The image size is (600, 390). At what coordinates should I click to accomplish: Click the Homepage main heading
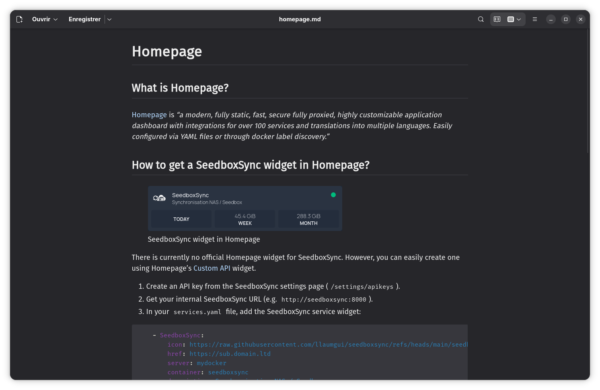pyautogui.click(x=167, y=52)
